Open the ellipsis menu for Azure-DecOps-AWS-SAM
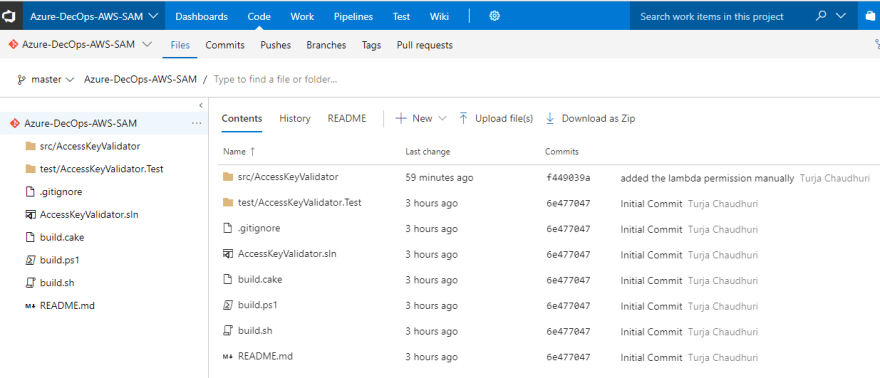880x378 pixels. (196, 123)
